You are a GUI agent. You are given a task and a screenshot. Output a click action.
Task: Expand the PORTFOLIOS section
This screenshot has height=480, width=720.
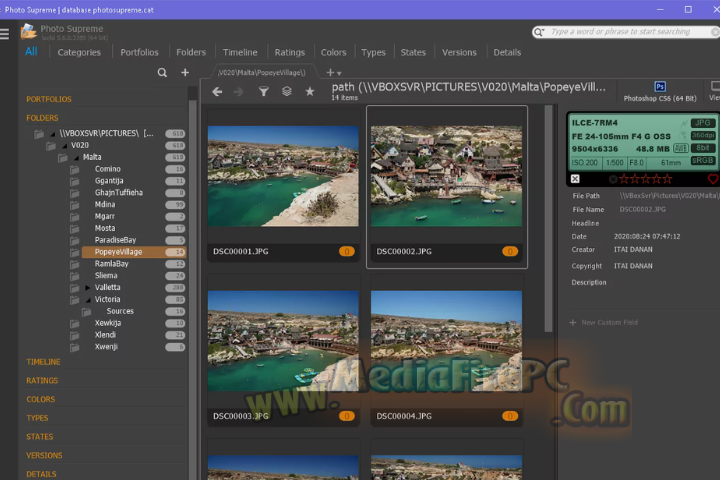pyautogui.click(x=49, y=99)
